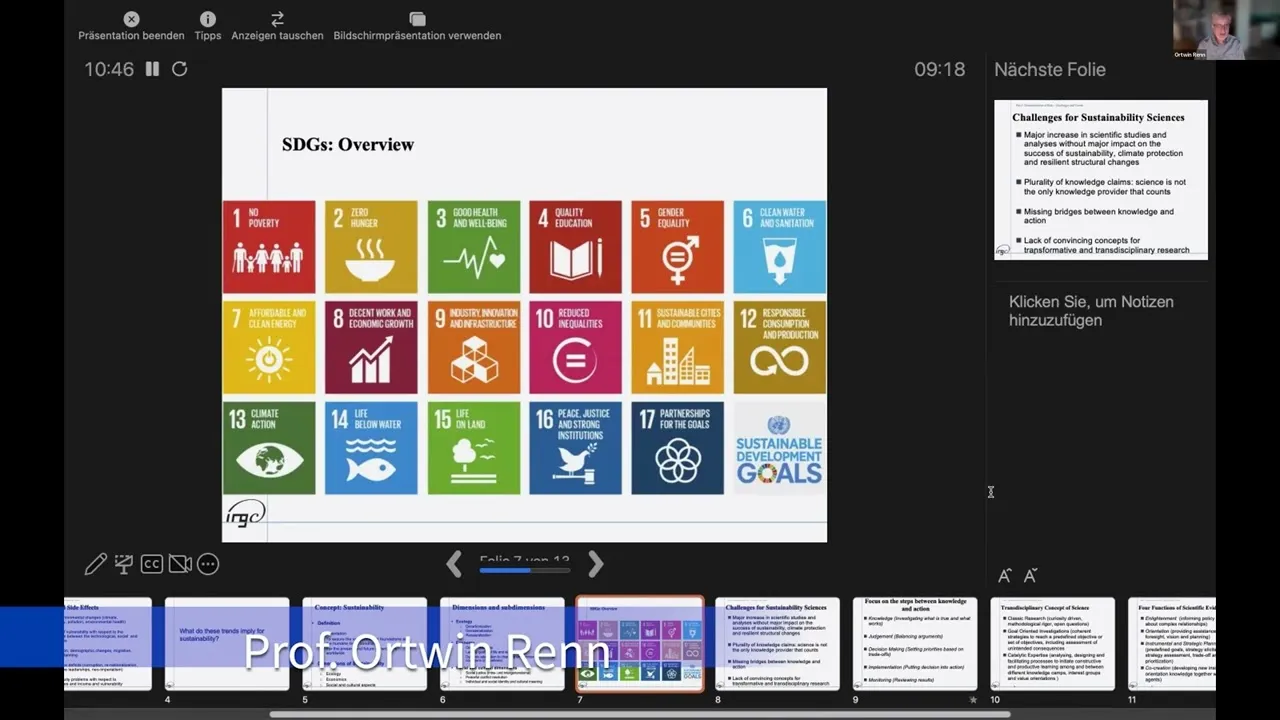Viewport: 1280px width, 720px height.
Task: Click the filmstrip horizontal scrollbar
Action: coord(640,714)
